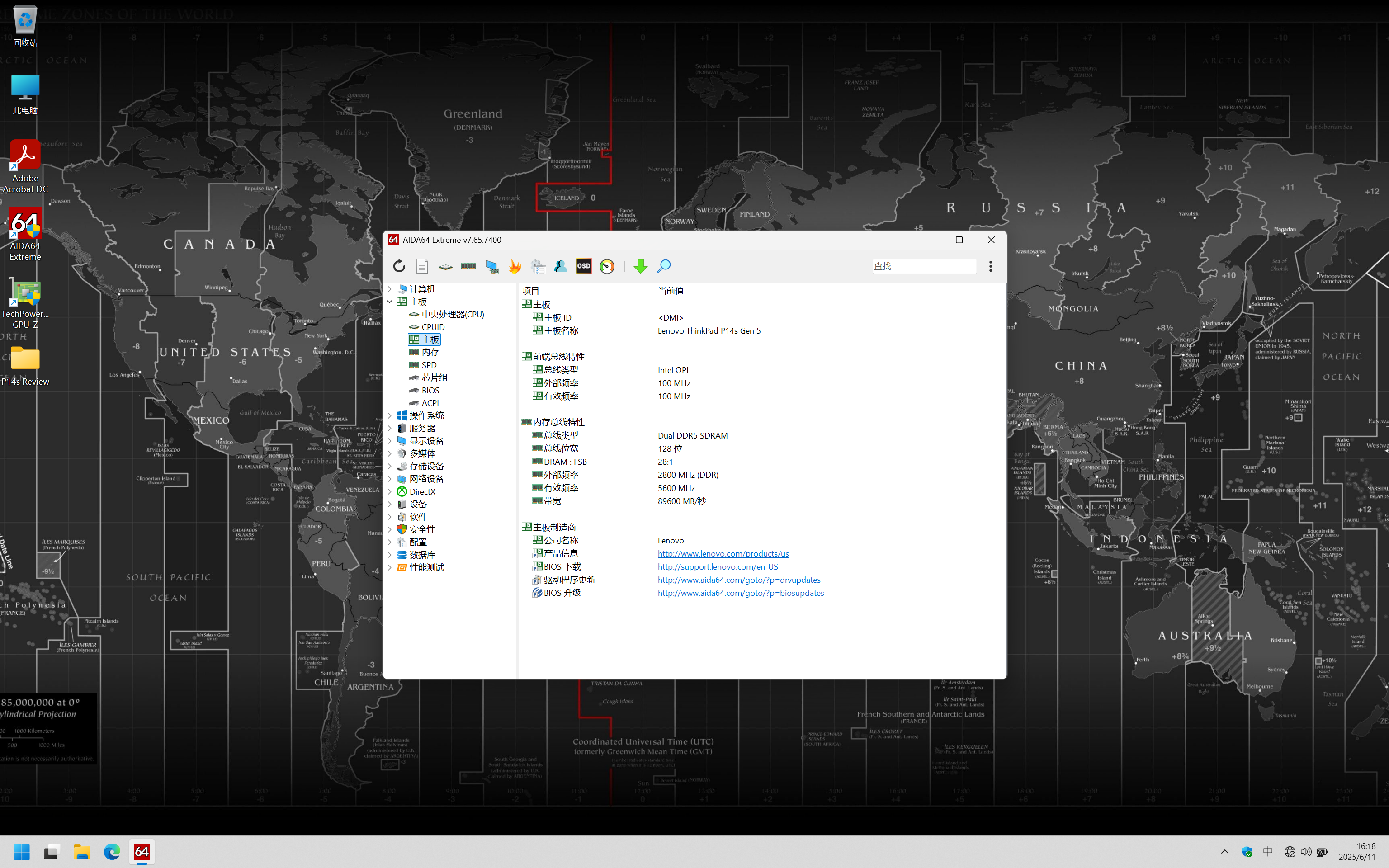Select the SPD tree item
Viewport: 1389px width, 868px height.
pyautogui.click(x=422, y=364)
